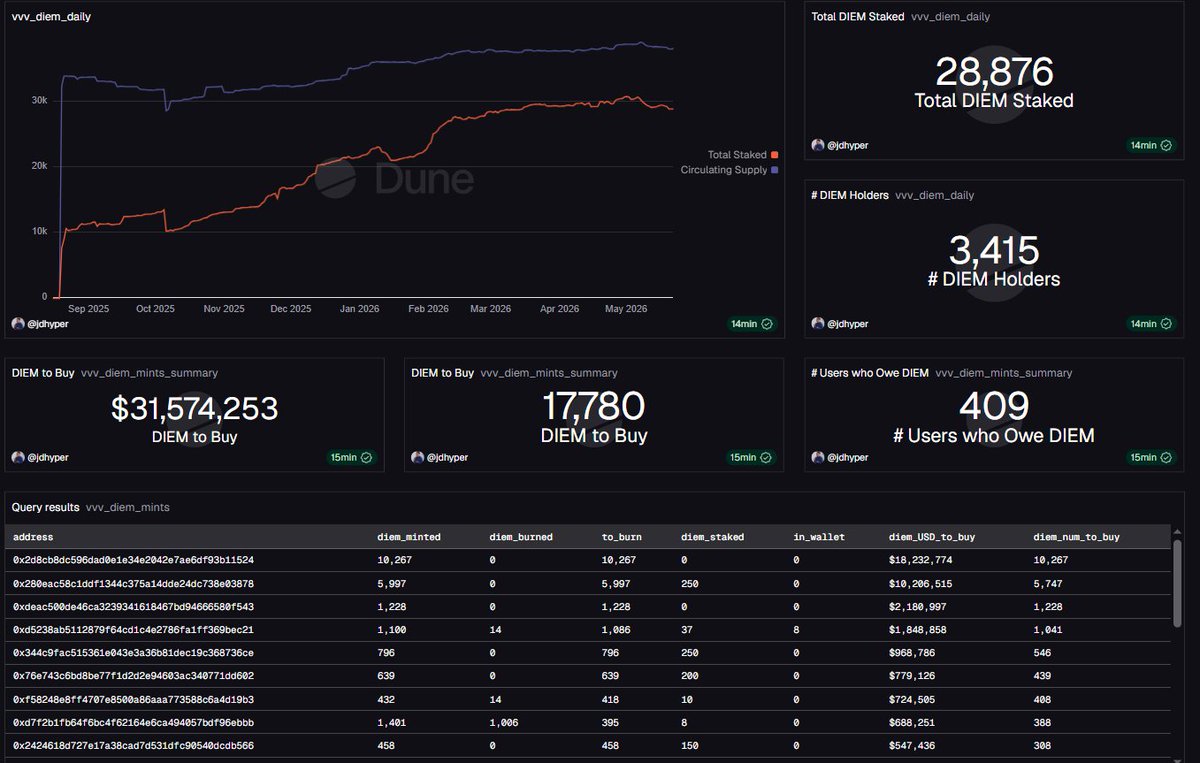The image size is (1200, 763).
Task: Open @jdhyper link in Total DIEM Staked panel
Action: click(847, 145)
